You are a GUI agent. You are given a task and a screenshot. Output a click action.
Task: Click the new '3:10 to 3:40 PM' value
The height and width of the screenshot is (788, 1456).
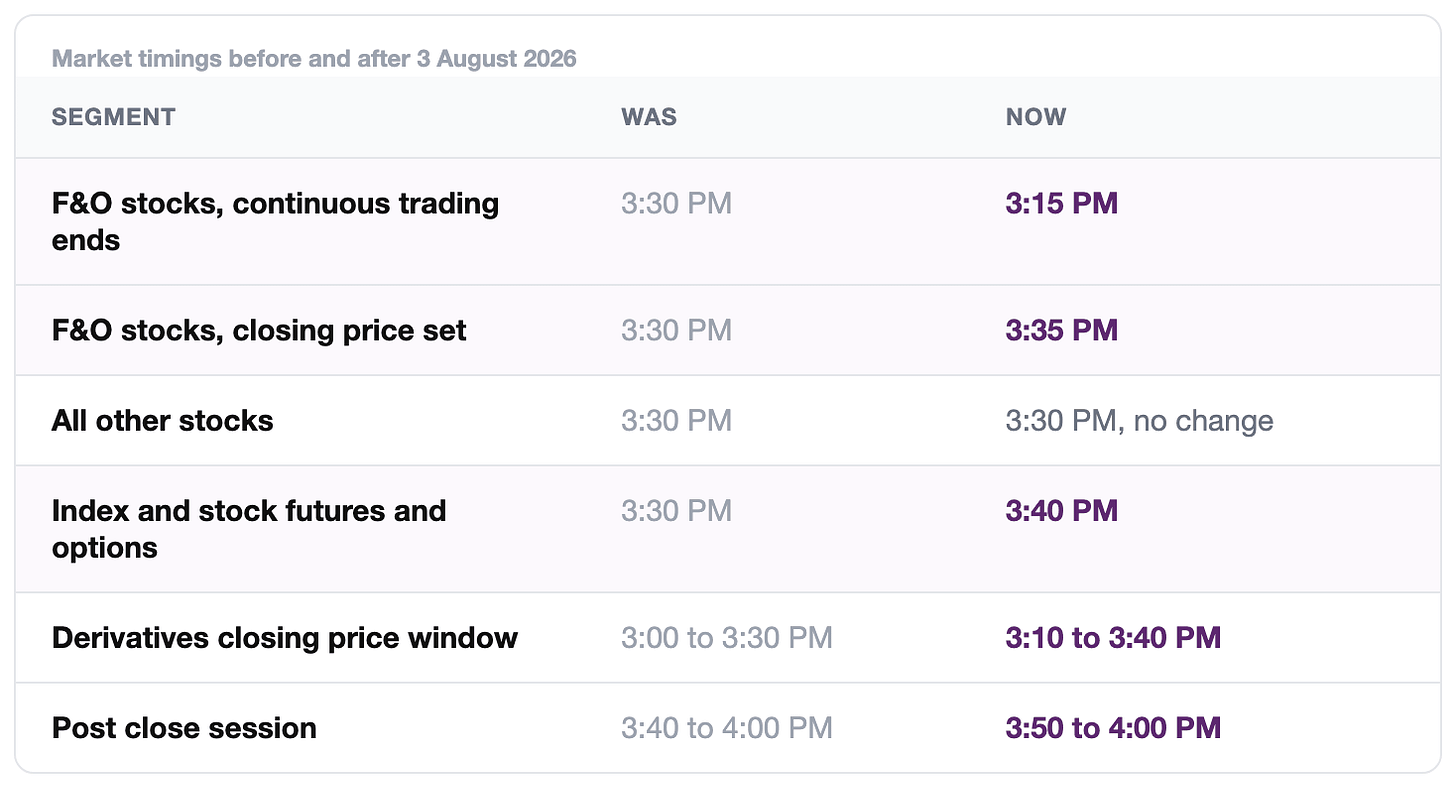point(1113,637)
